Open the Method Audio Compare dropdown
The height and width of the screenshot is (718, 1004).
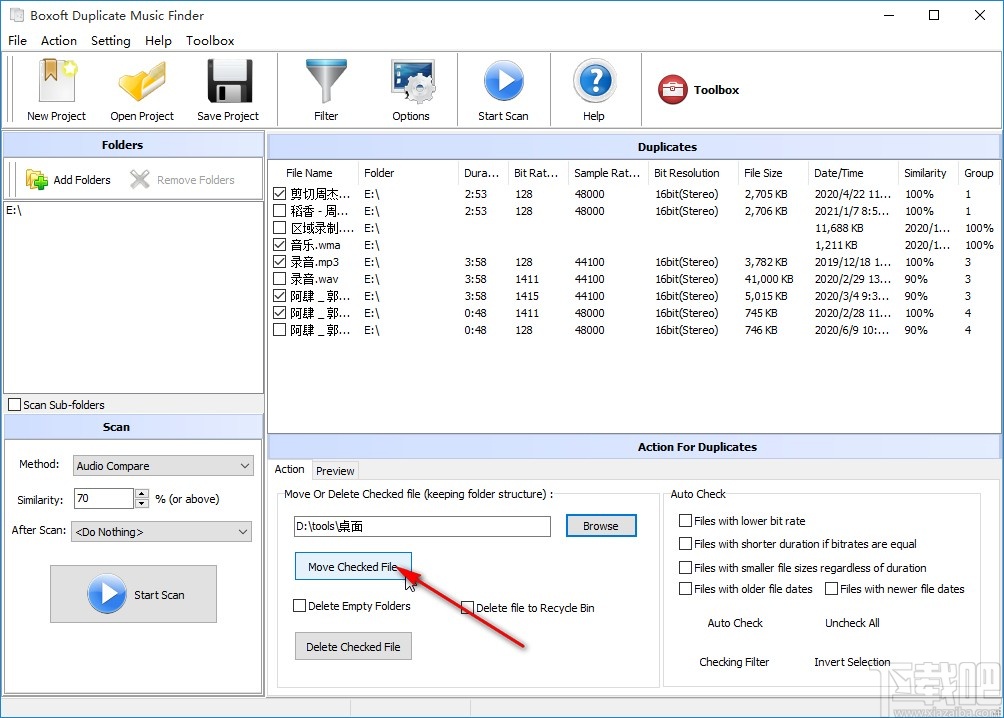point(163,466)
